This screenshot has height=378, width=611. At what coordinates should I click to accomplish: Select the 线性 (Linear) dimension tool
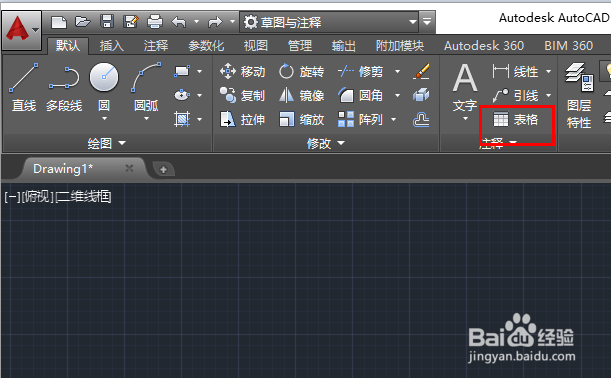pos(515,72)
